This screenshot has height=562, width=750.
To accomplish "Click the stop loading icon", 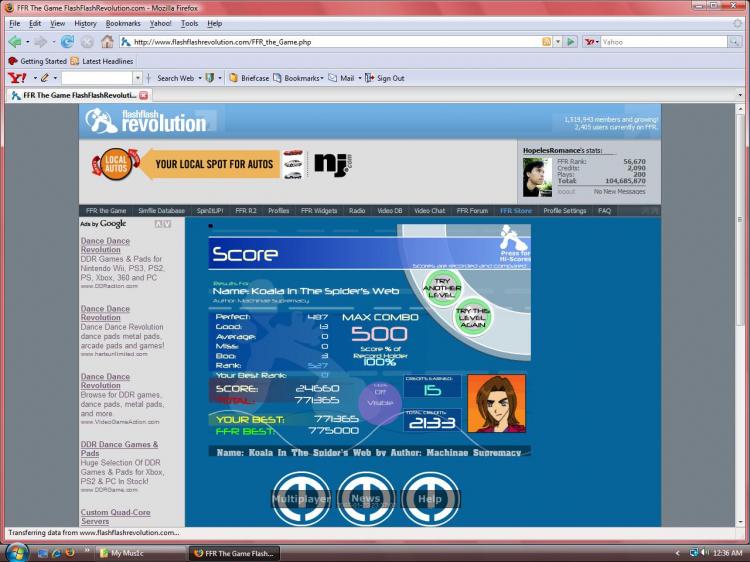I will pos(87,42).
